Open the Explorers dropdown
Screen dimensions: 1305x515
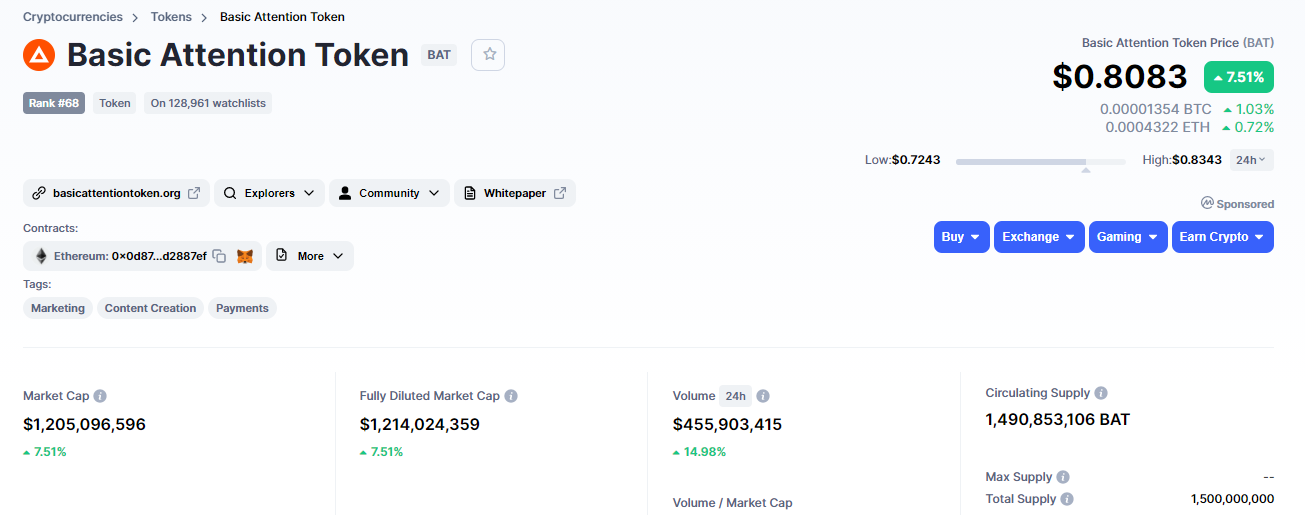click(x=269, y=193)
